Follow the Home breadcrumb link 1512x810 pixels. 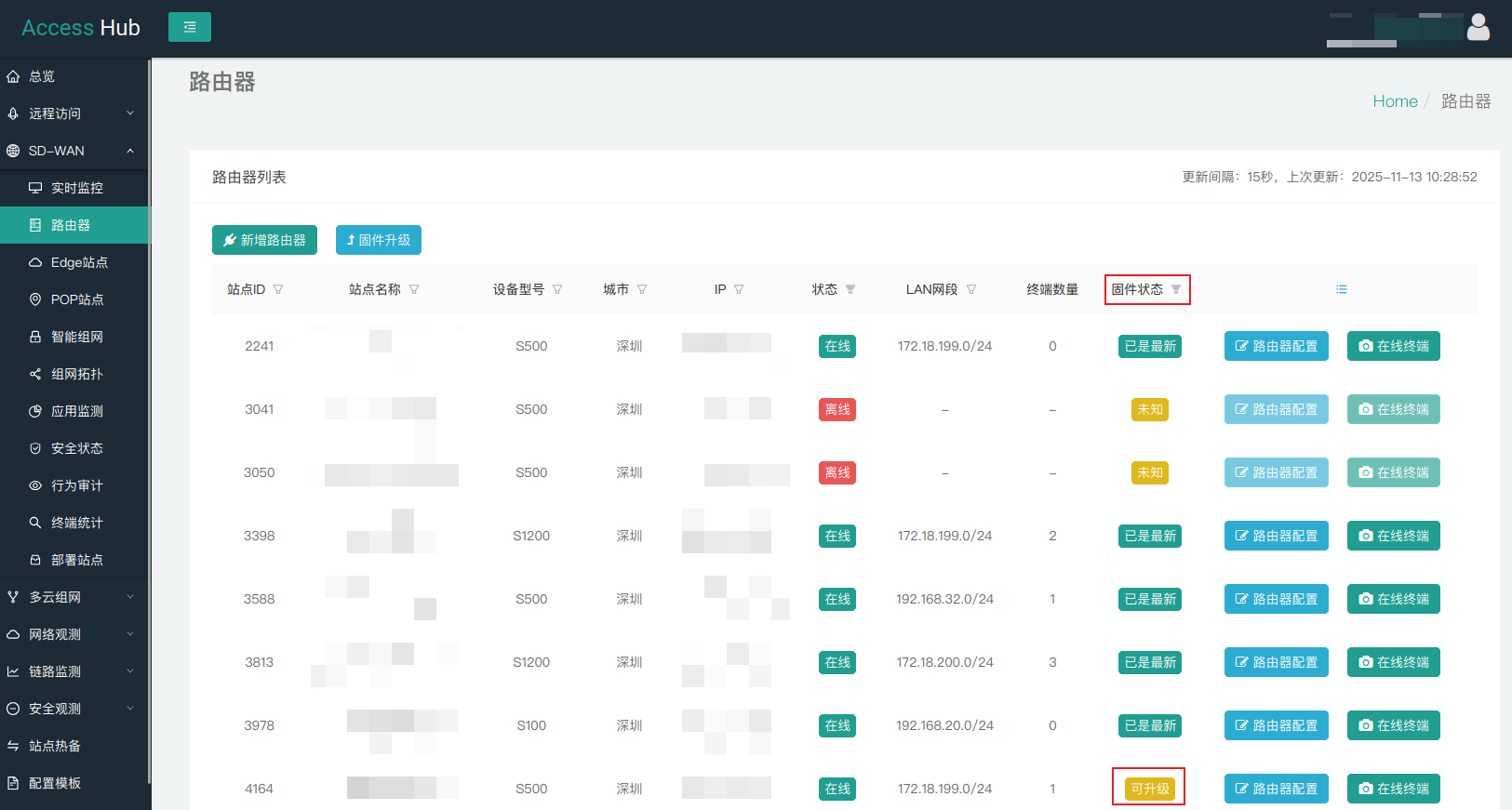tap(1395, 101)
